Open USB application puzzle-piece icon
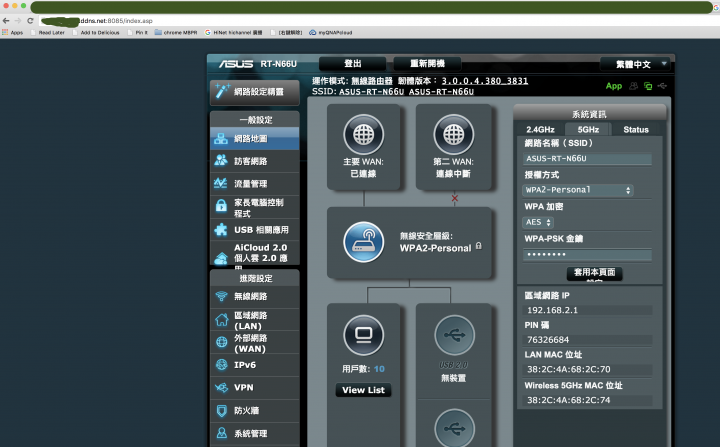 pos(221,229)
